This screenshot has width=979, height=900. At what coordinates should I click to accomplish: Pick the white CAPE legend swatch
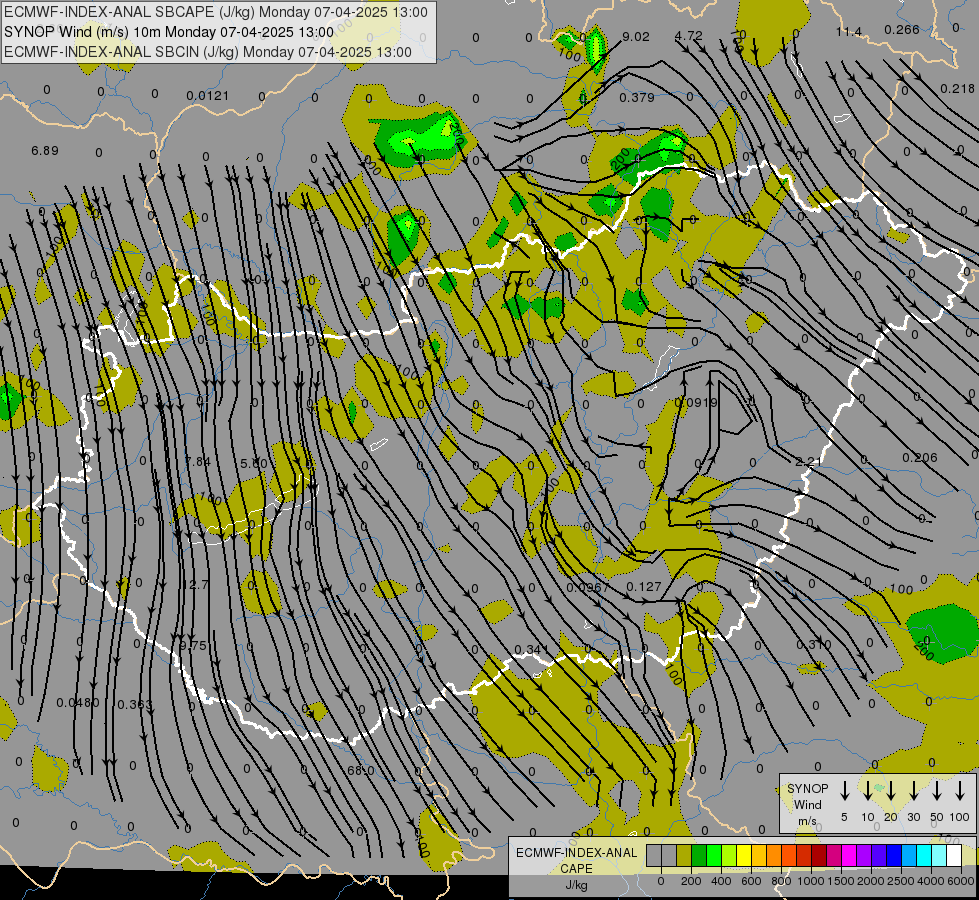point(954,856)
